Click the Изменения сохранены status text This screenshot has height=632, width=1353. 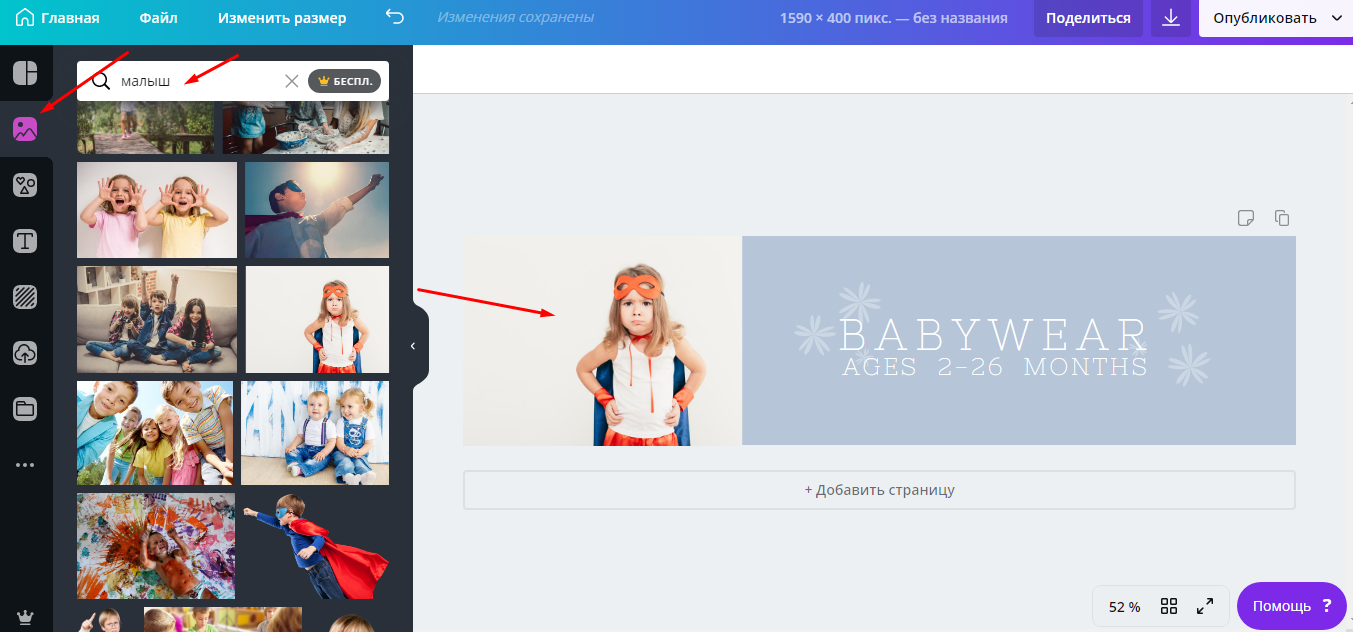(515, 17)
